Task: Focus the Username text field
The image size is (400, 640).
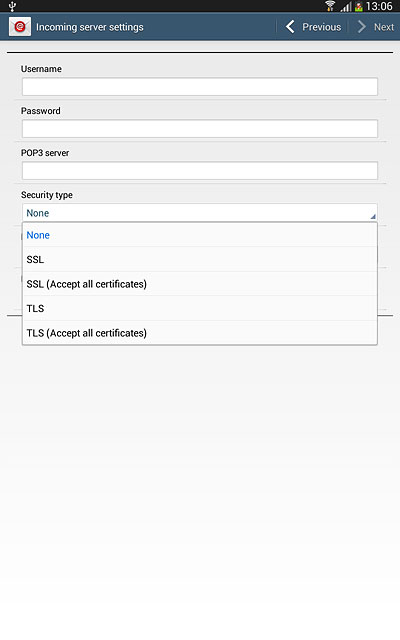Action: (200, 87)
